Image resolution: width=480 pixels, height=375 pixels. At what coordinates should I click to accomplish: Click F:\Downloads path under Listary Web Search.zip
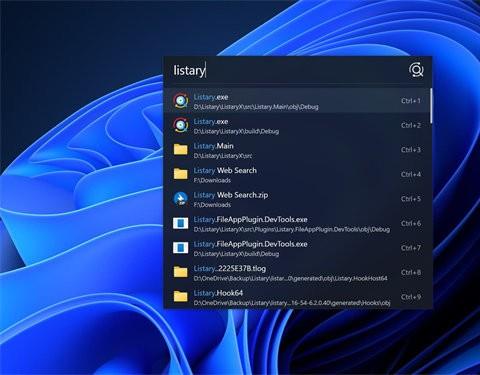coord(212,205)
